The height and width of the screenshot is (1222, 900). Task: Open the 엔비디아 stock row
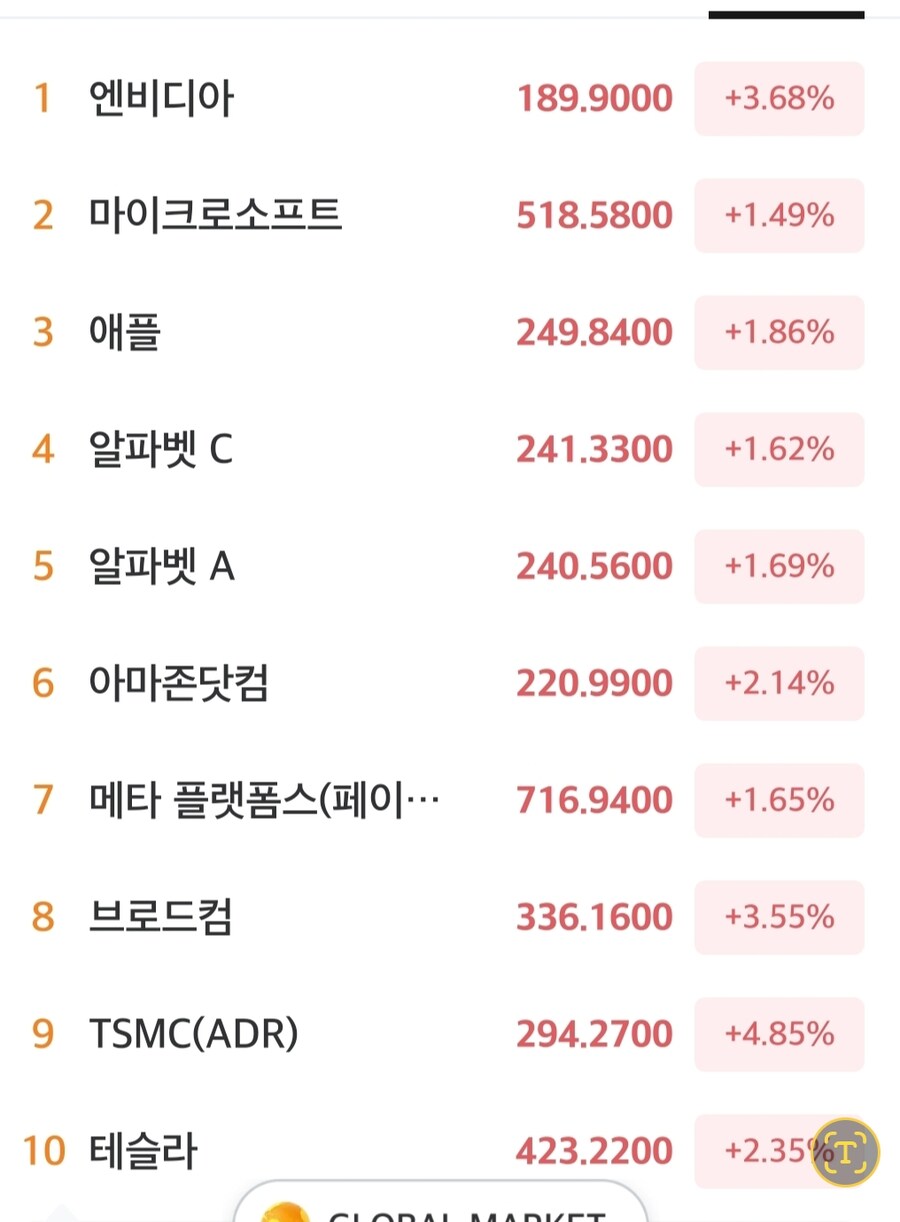pos(162,99)
